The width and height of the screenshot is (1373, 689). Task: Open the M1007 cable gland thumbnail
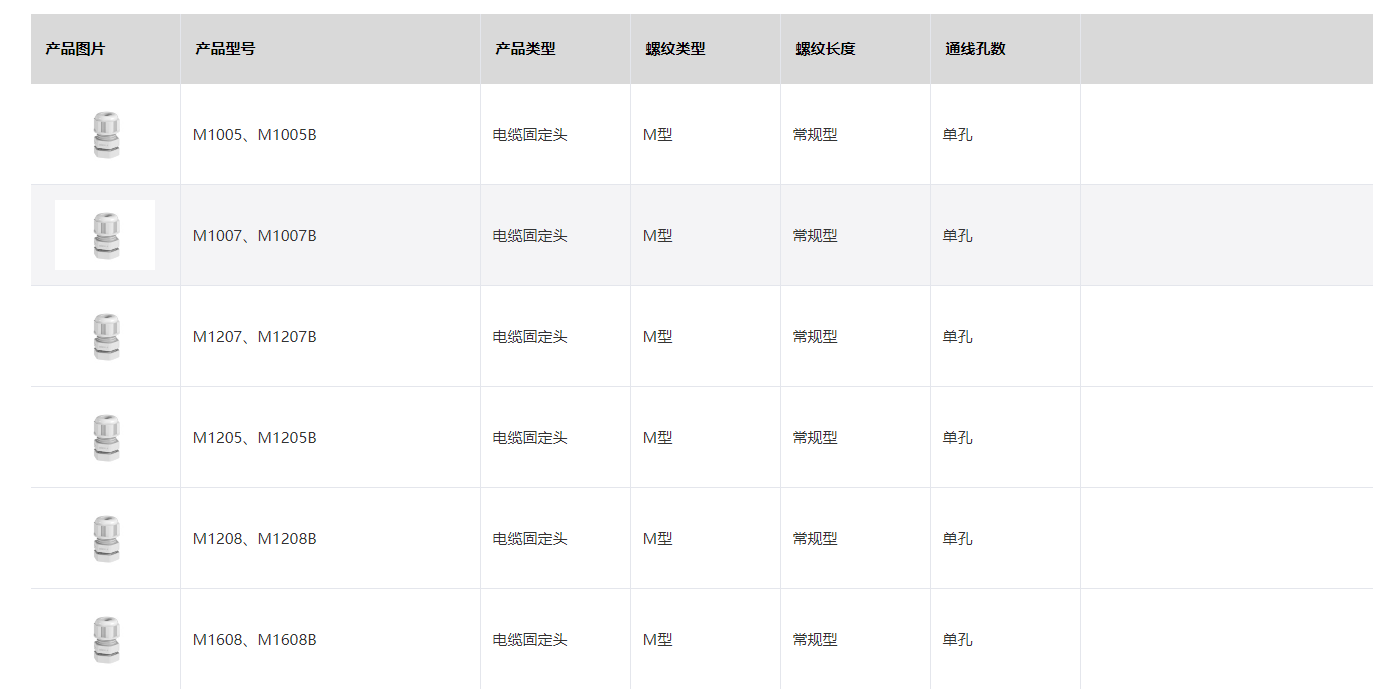click(x=105, y=236)
